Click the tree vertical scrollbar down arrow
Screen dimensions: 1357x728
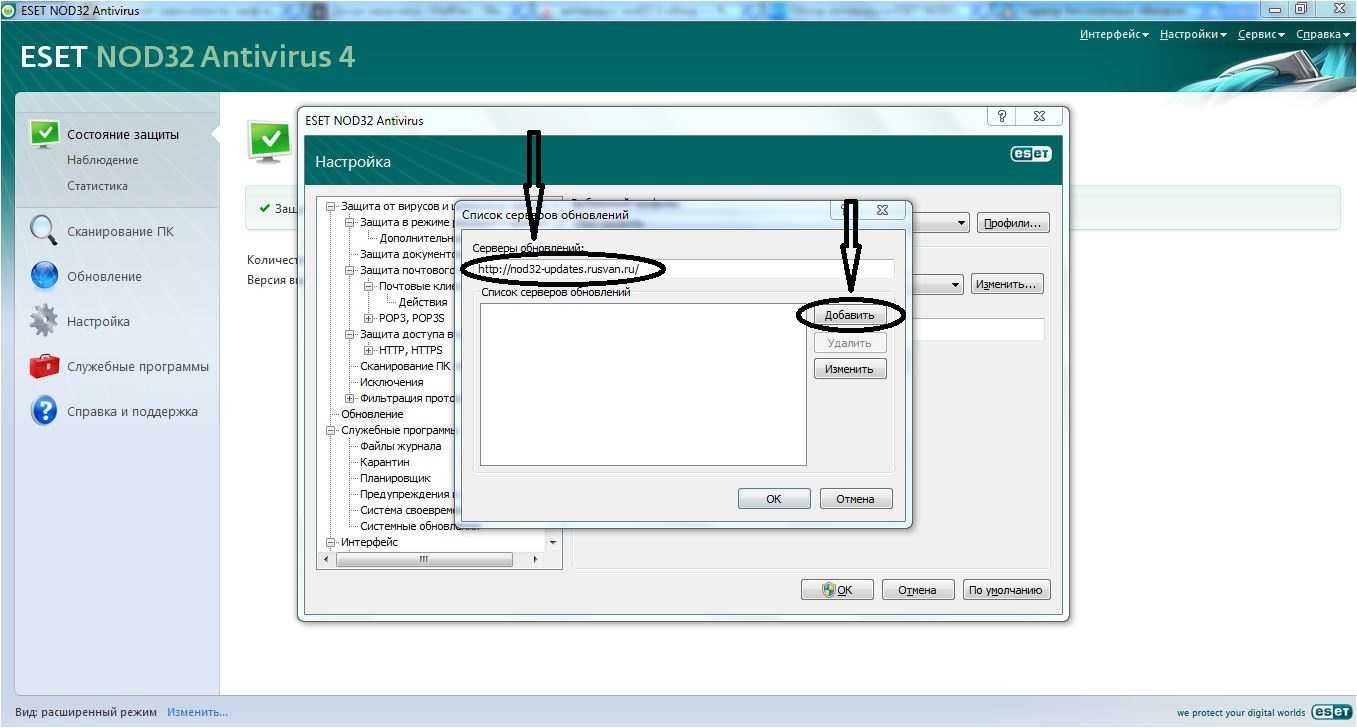[x=553, y=542]
